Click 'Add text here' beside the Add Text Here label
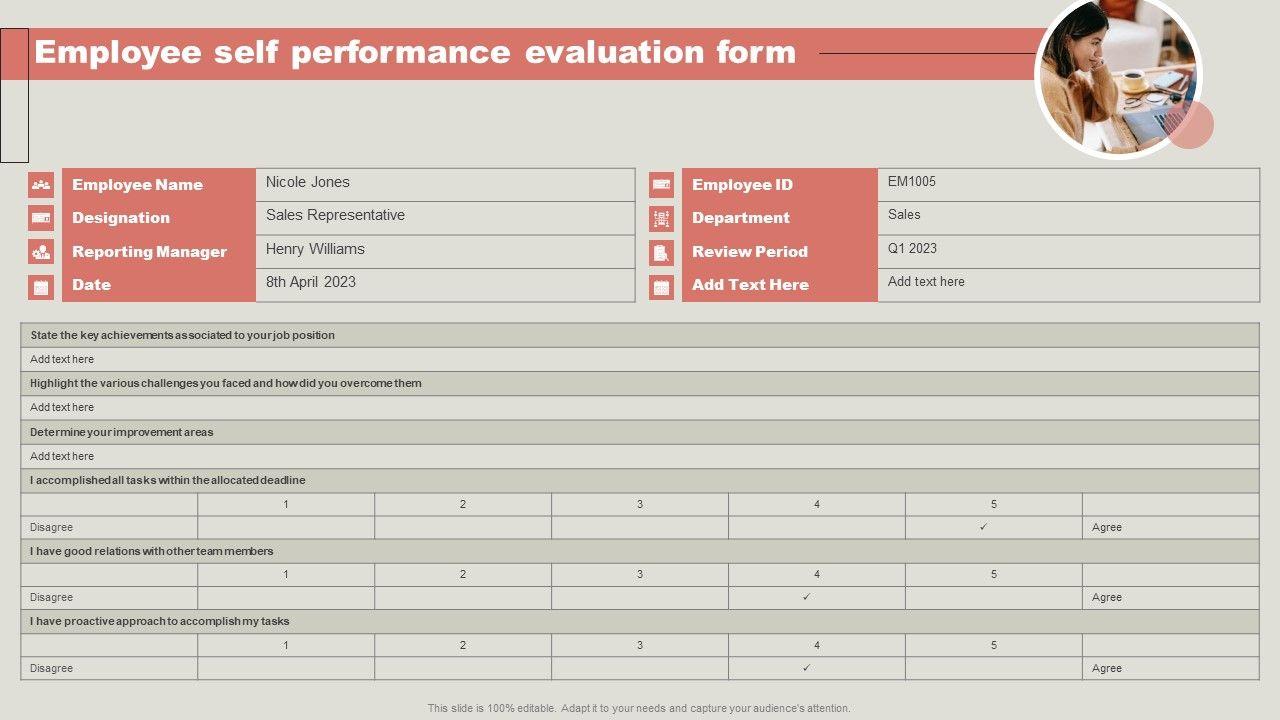The width and height of the screenshot is (1280, 720). click(926, 282)
